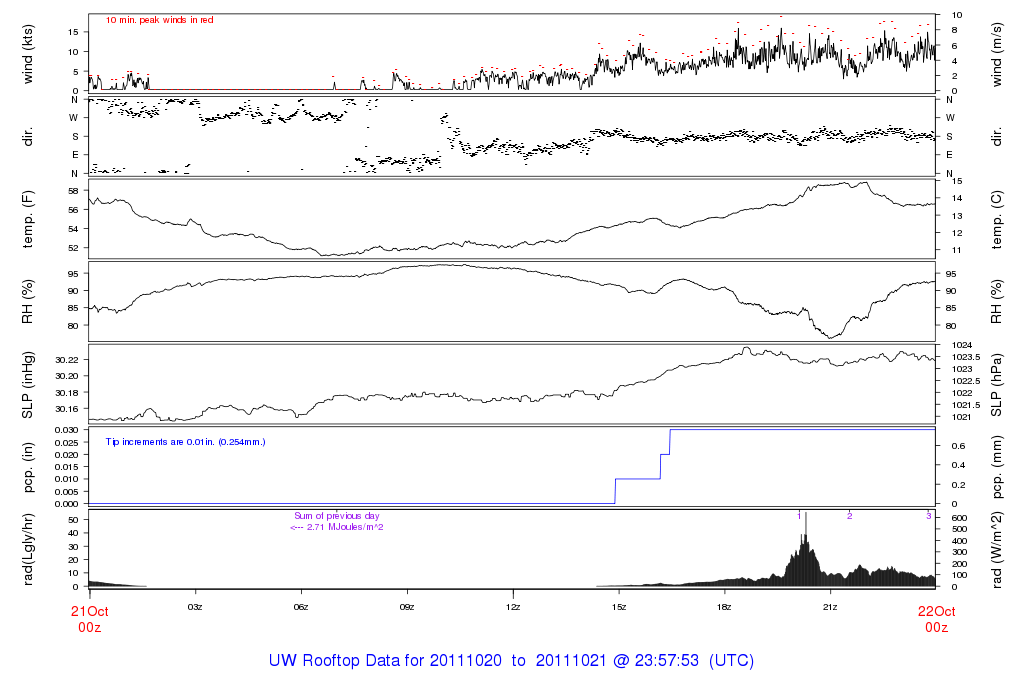Click the '2.71 MJoules/m^2' value

345,527
